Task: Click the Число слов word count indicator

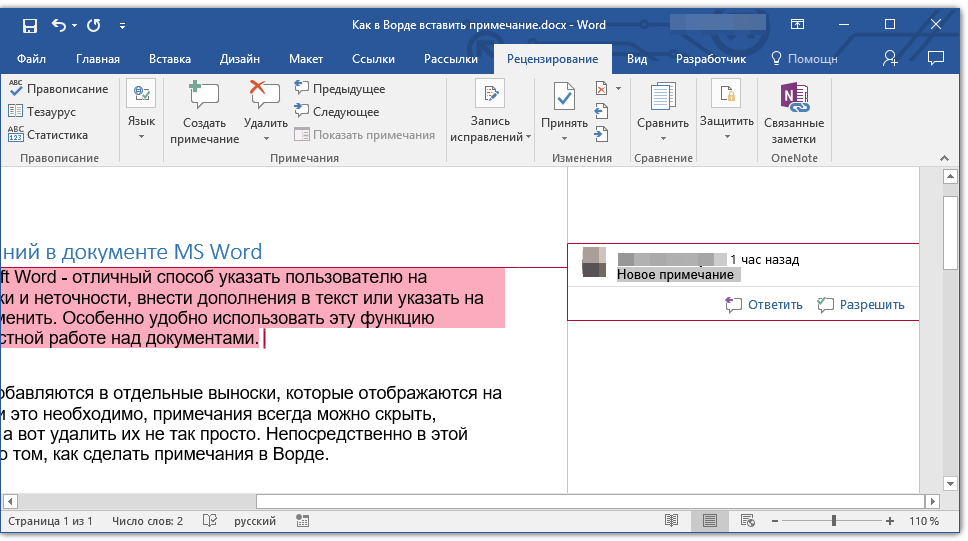Action: 147,521
